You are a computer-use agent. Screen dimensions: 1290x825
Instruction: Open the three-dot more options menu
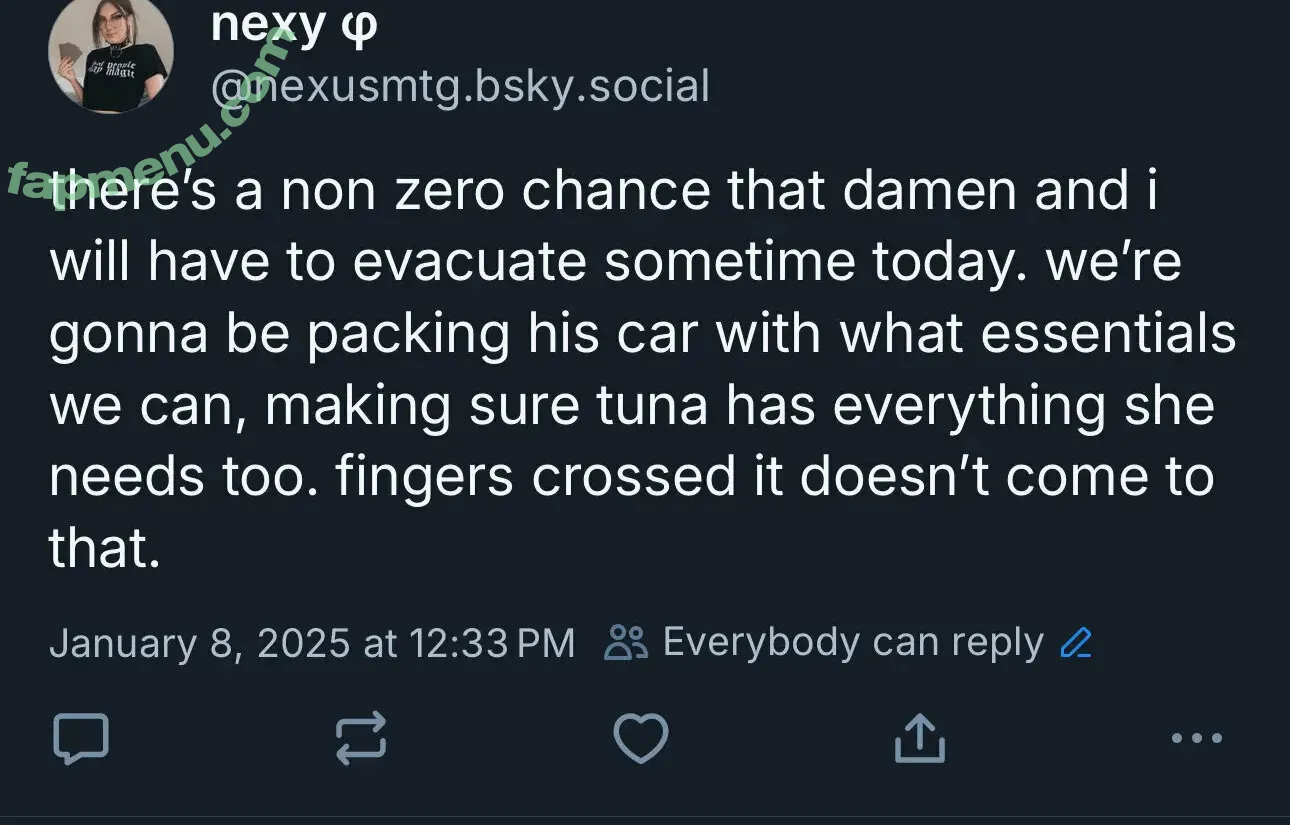(x=1196, y=740)
